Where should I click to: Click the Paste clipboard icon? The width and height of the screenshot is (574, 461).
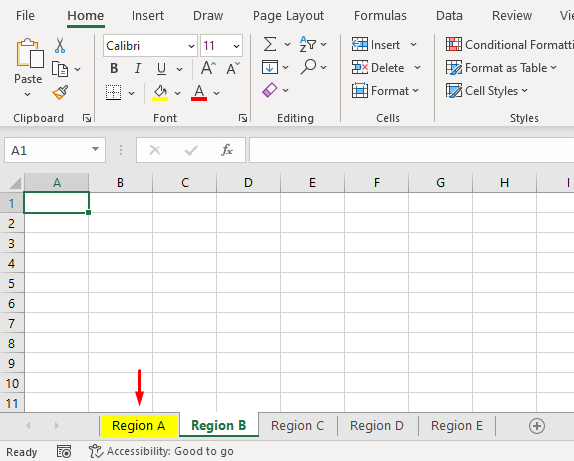(x=30, y=53)
